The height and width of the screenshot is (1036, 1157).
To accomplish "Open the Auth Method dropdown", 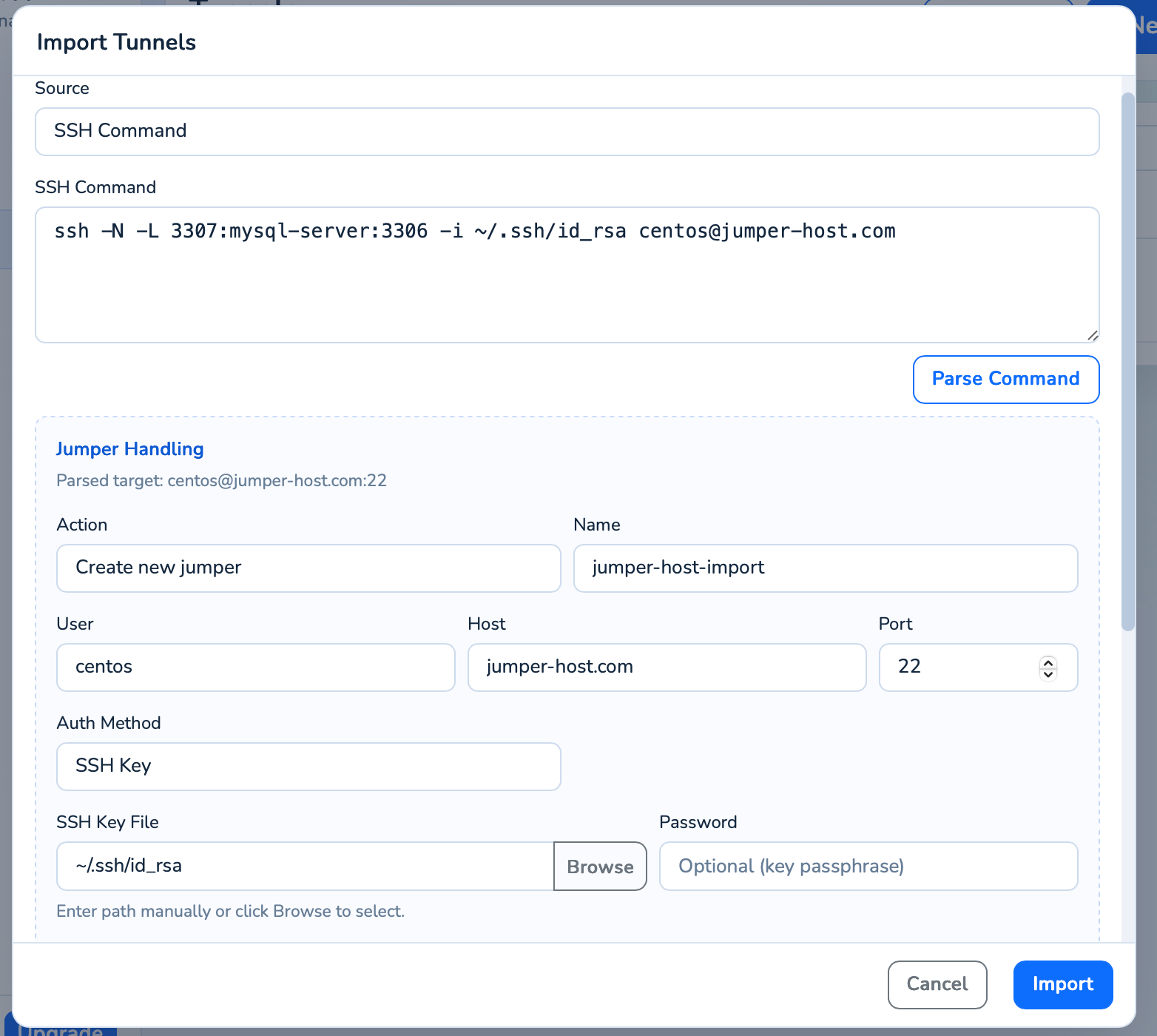I will tap(308, 767).
